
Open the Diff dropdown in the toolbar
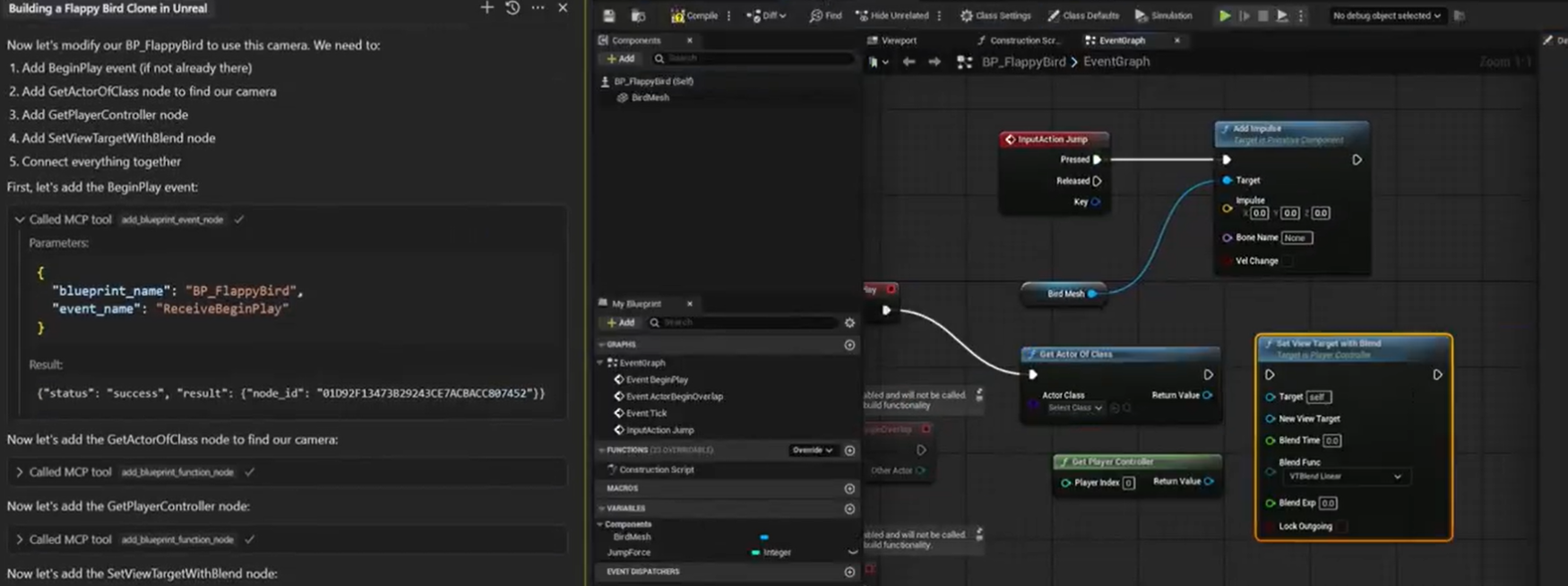[766, 15]
